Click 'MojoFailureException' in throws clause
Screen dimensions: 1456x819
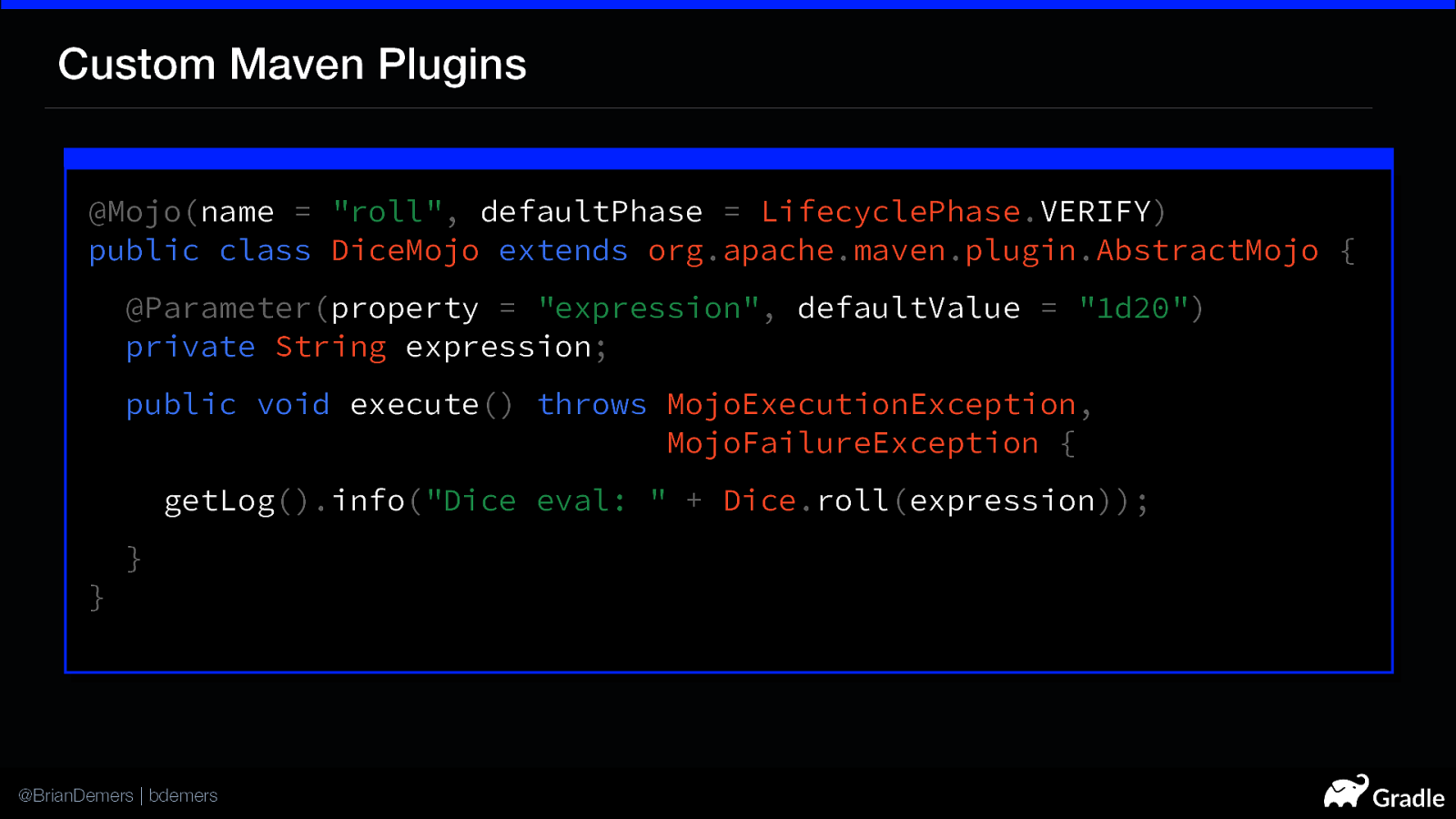853,444
